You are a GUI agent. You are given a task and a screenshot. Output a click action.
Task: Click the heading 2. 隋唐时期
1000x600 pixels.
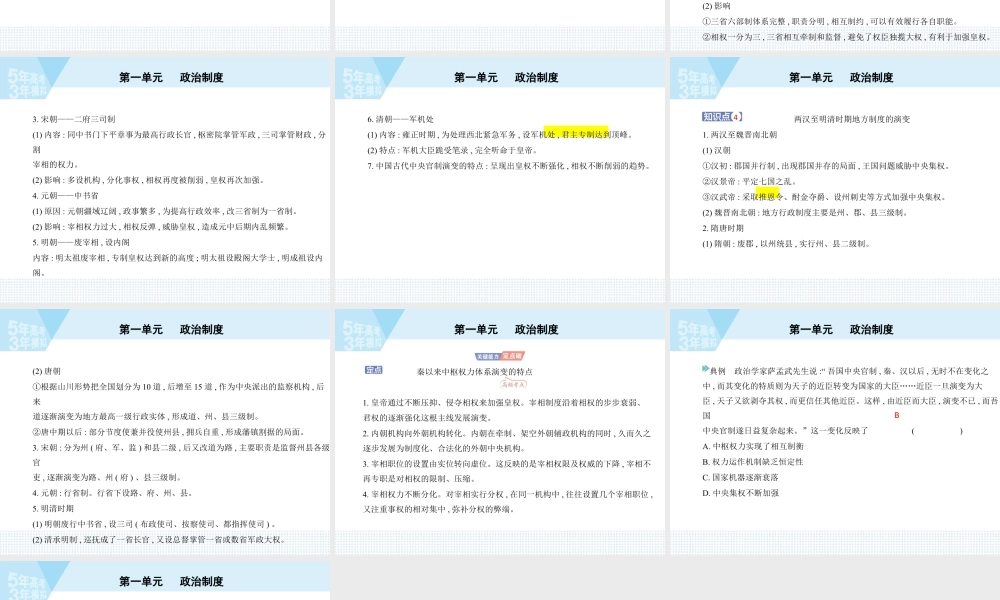pos(723,228)
